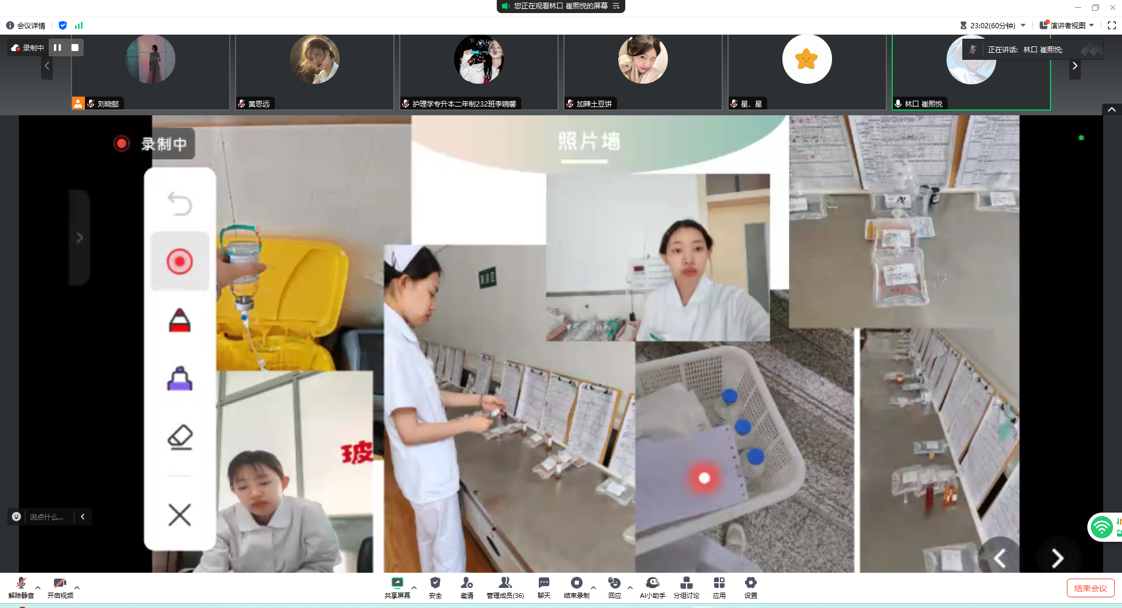Image resolution: width=1122 pixels, height=608 pixels.
Task: Click the red 结束会议 button
Action: tap(1090, 588)
